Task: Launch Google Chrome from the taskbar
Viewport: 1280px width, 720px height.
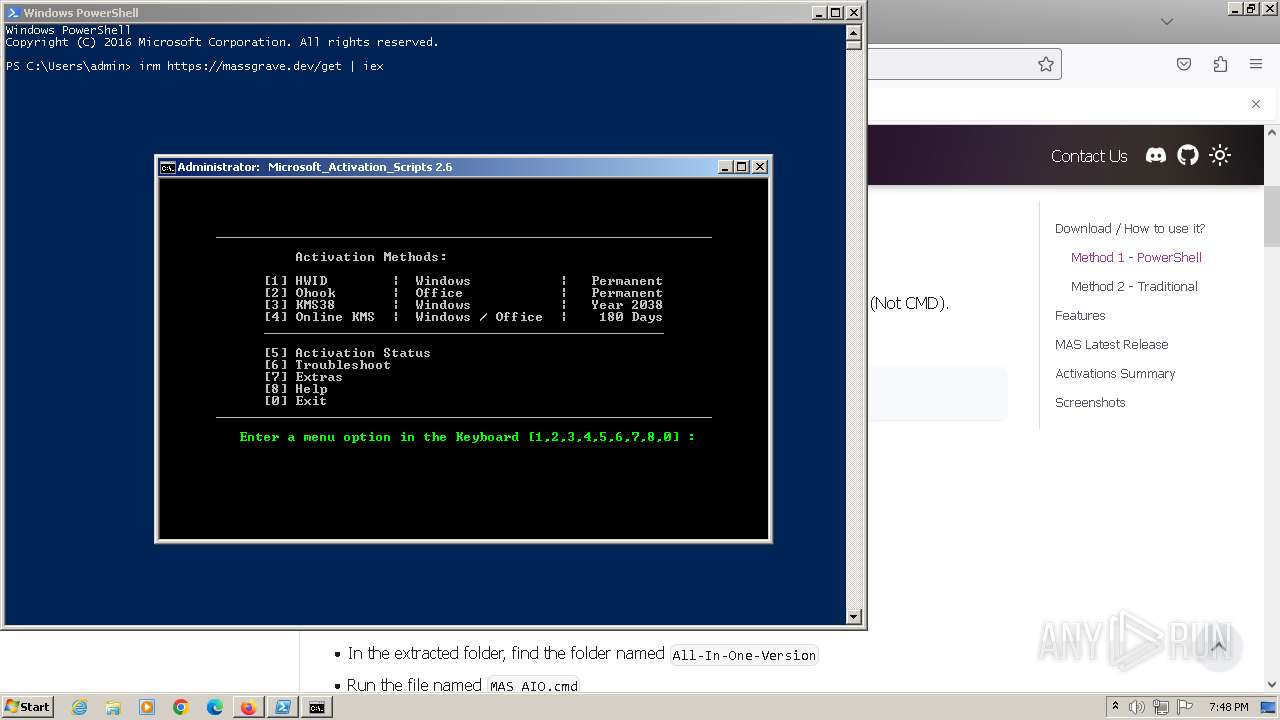Action: point(181,707)
